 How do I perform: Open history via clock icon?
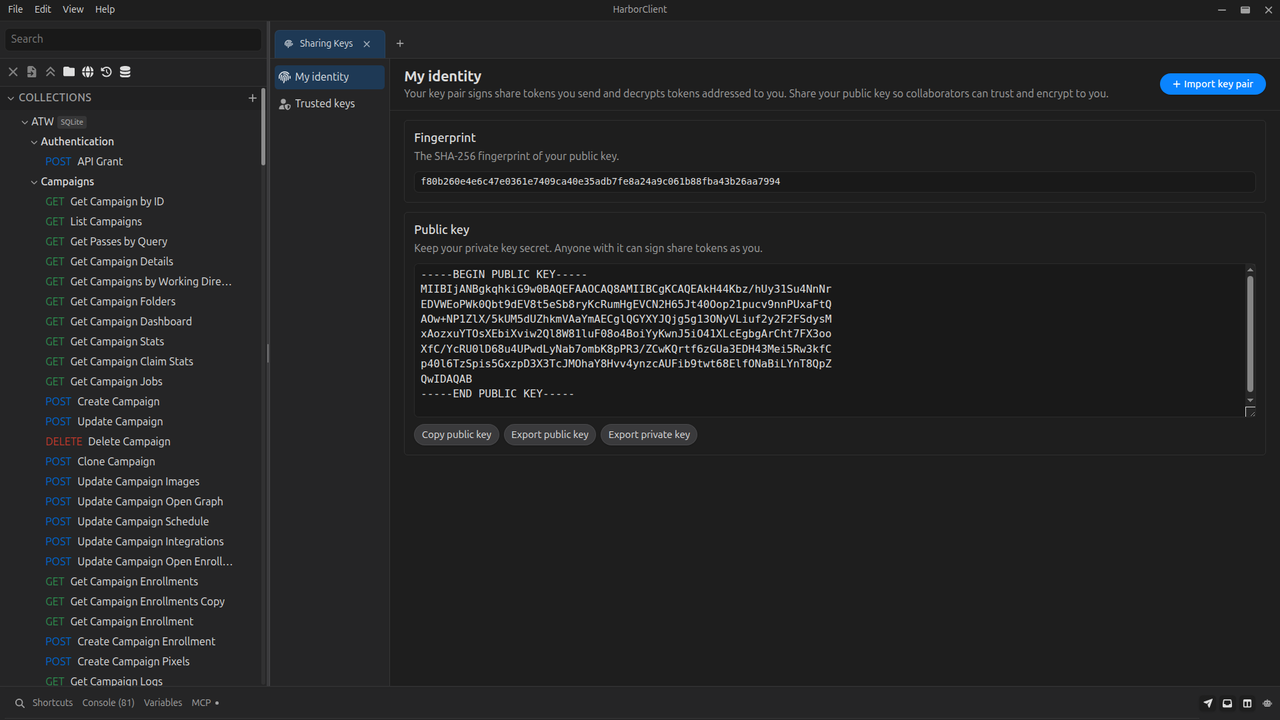106,72
